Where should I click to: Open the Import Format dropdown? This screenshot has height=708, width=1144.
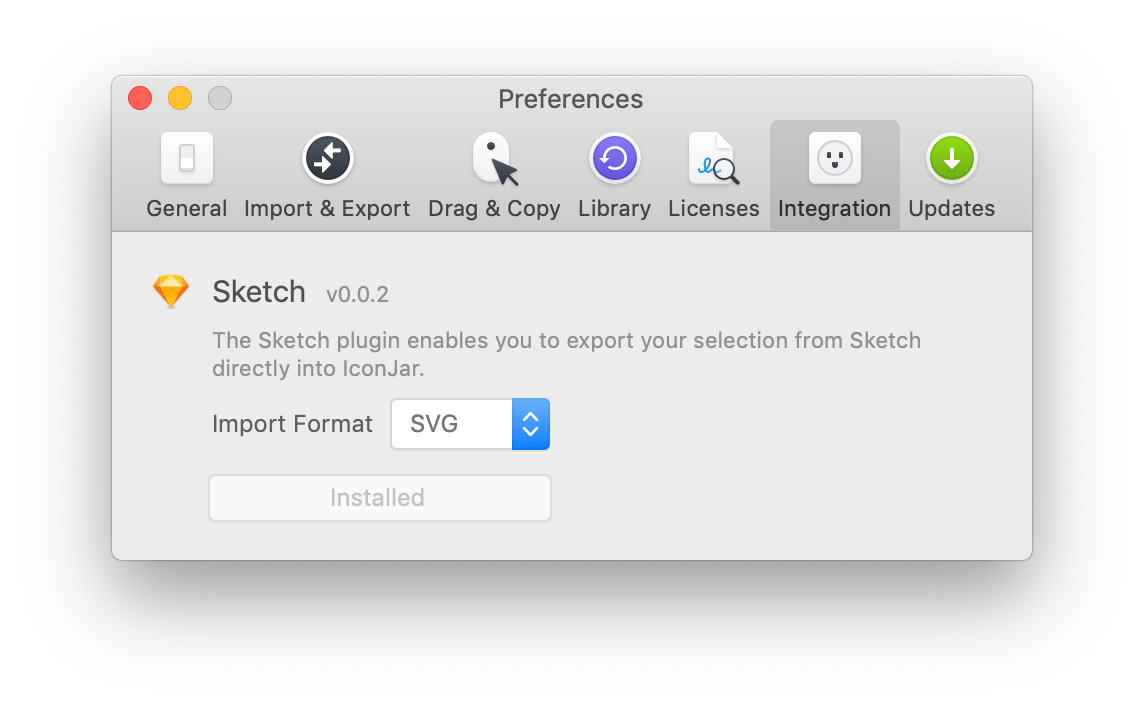click(470, 423)
